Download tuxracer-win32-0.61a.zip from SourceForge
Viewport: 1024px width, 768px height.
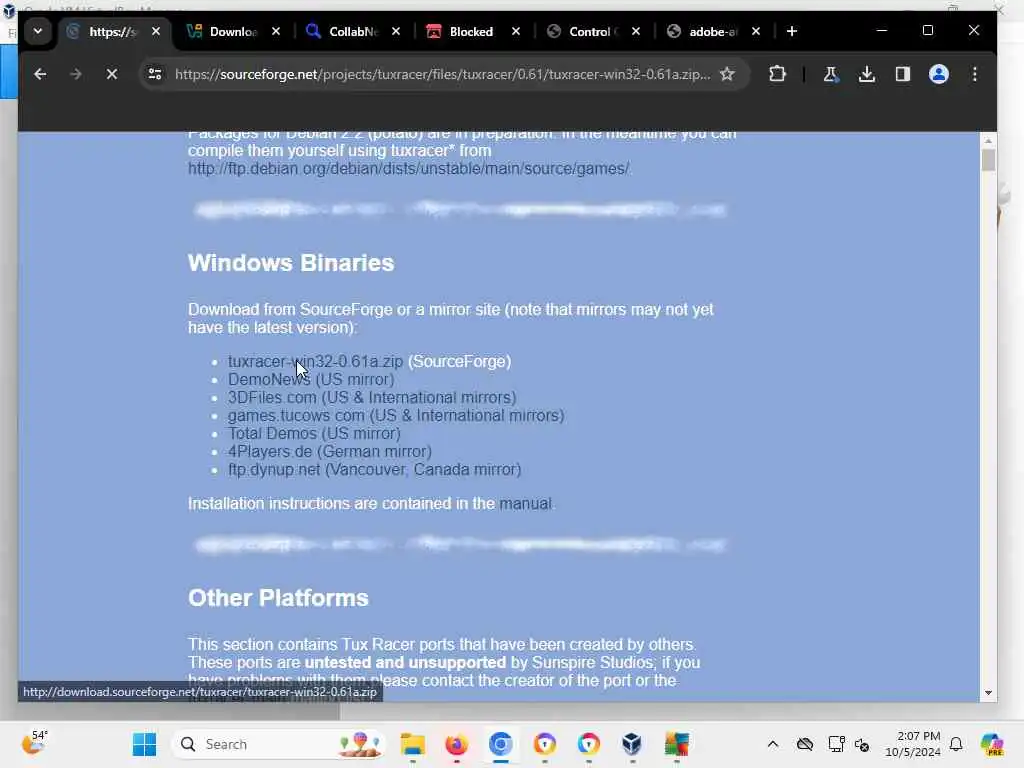point(315,361)
